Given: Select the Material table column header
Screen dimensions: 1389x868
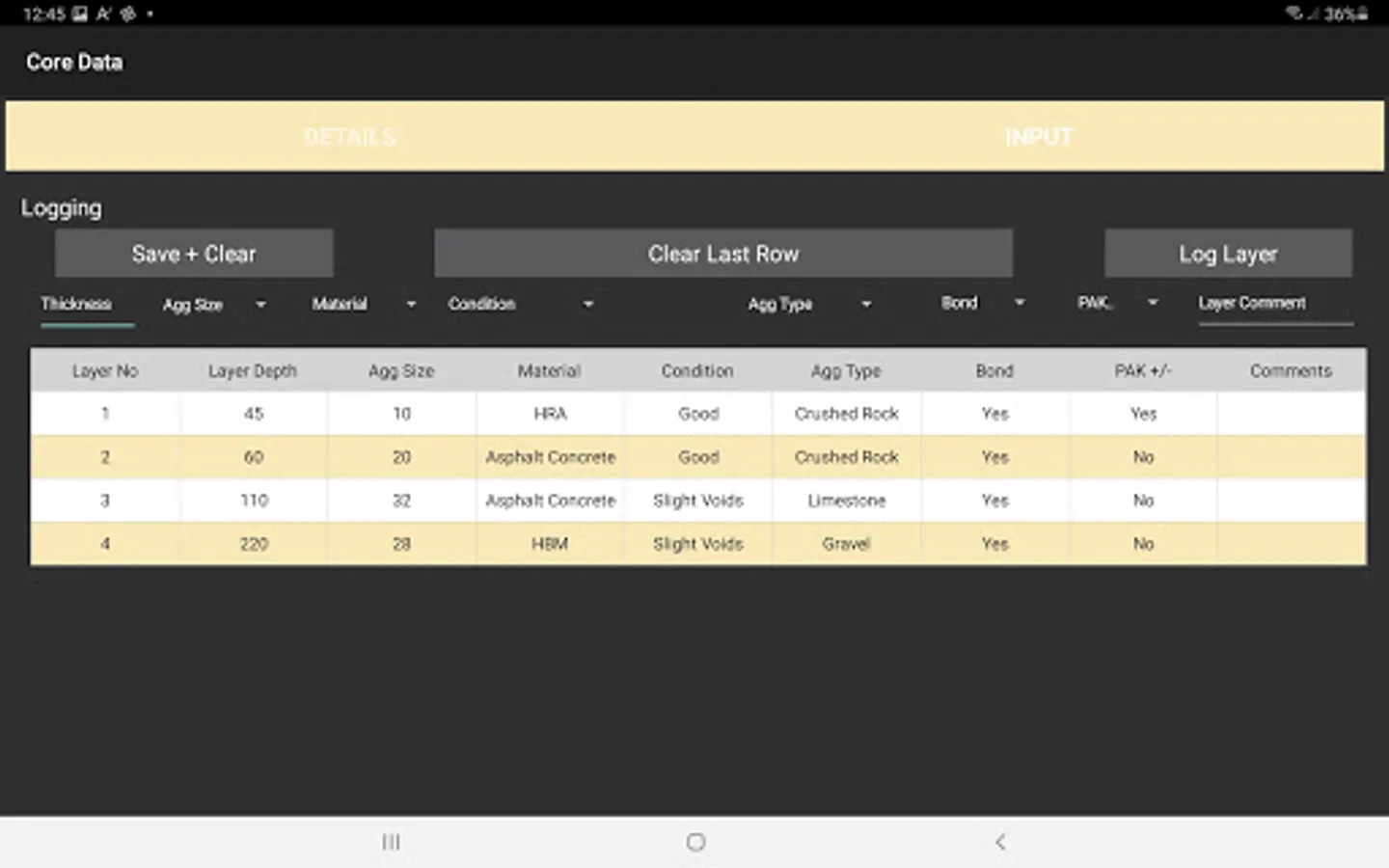Looking at the screenshot, I should pyautogui.click(x=550, y=371).
